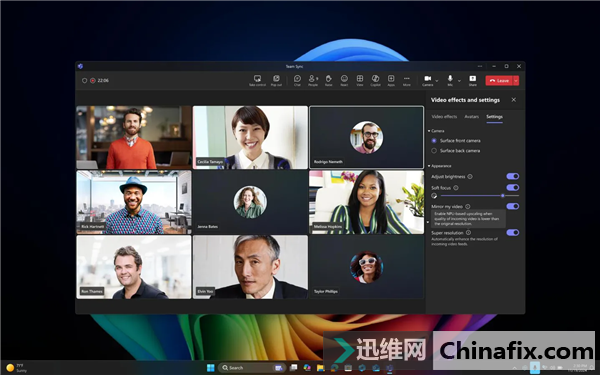This screenshot has height=375, width=600.
Task: Disable the Super resolution switch
Action: [x=512, y=233]
